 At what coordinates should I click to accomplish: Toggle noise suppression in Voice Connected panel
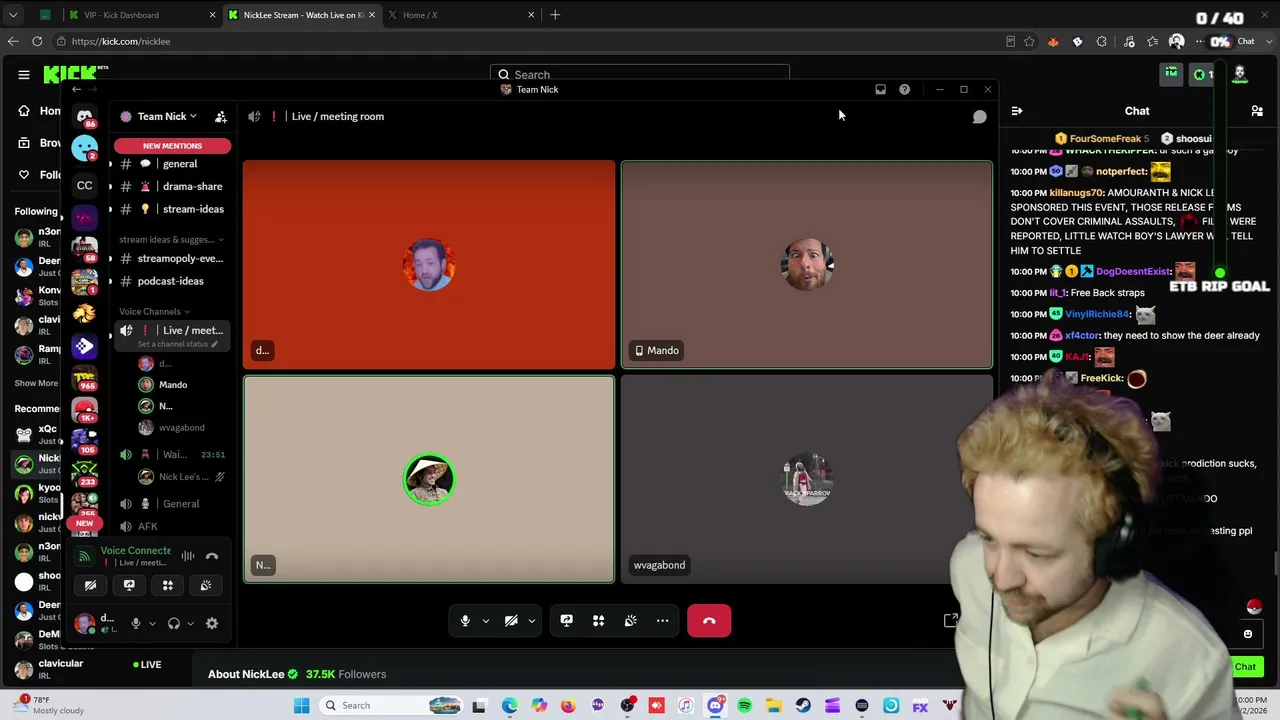click(188, 556)
